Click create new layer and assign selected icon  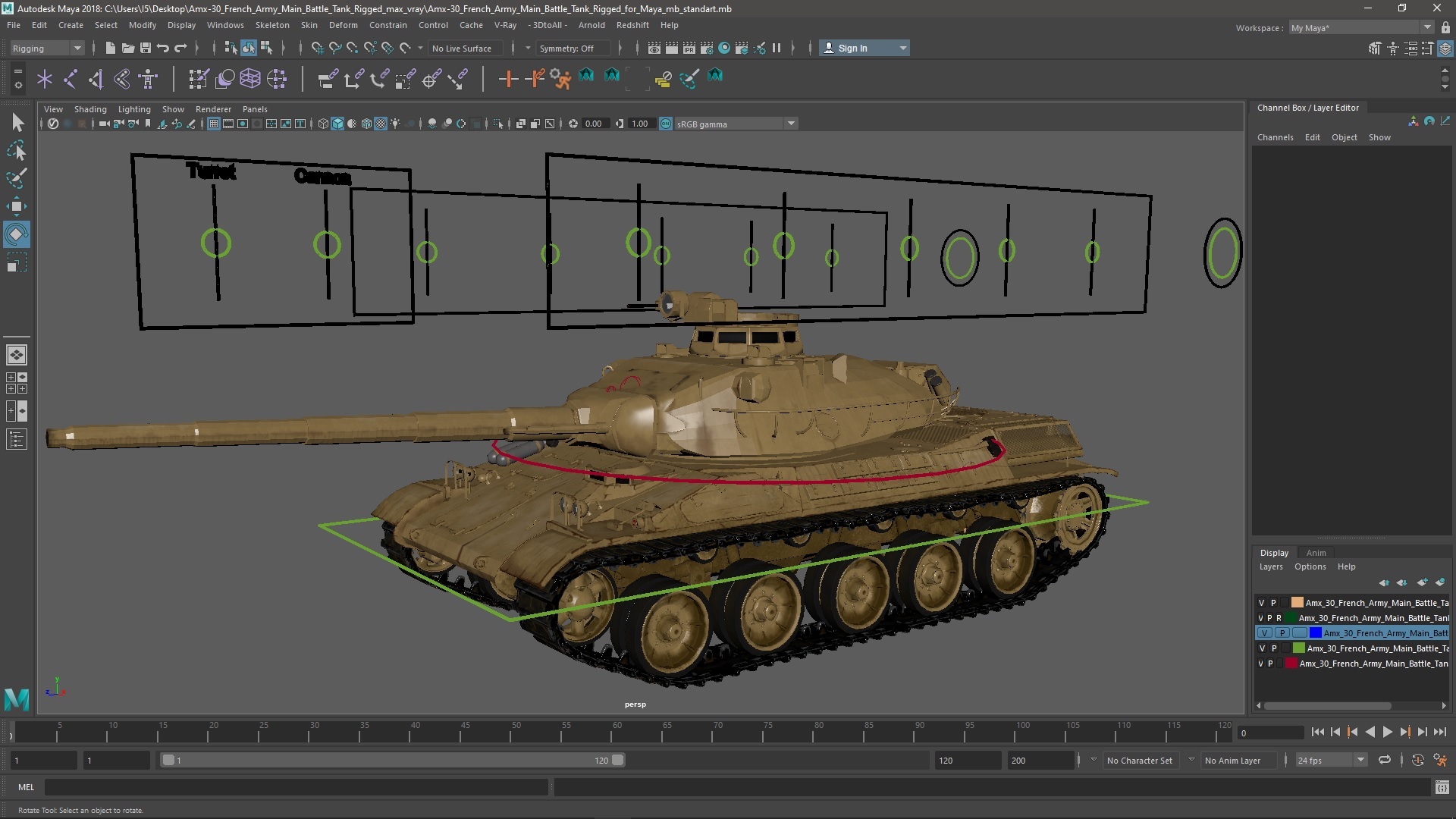[x=1440, y=582]
